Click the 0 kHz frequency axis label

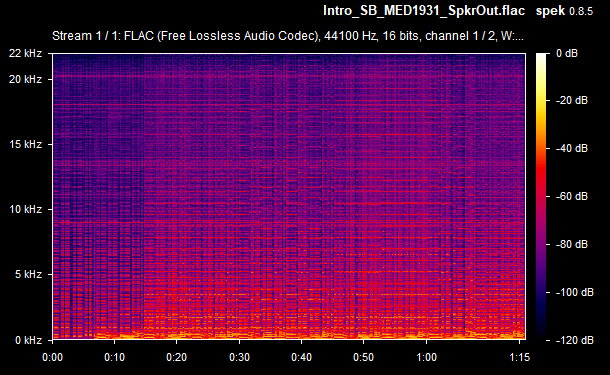28,340
